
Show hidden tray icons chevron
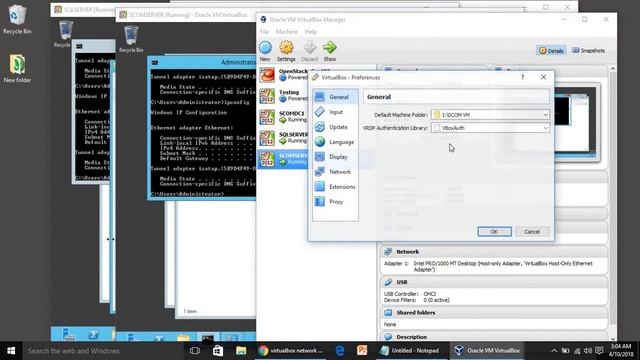(554, 351)
